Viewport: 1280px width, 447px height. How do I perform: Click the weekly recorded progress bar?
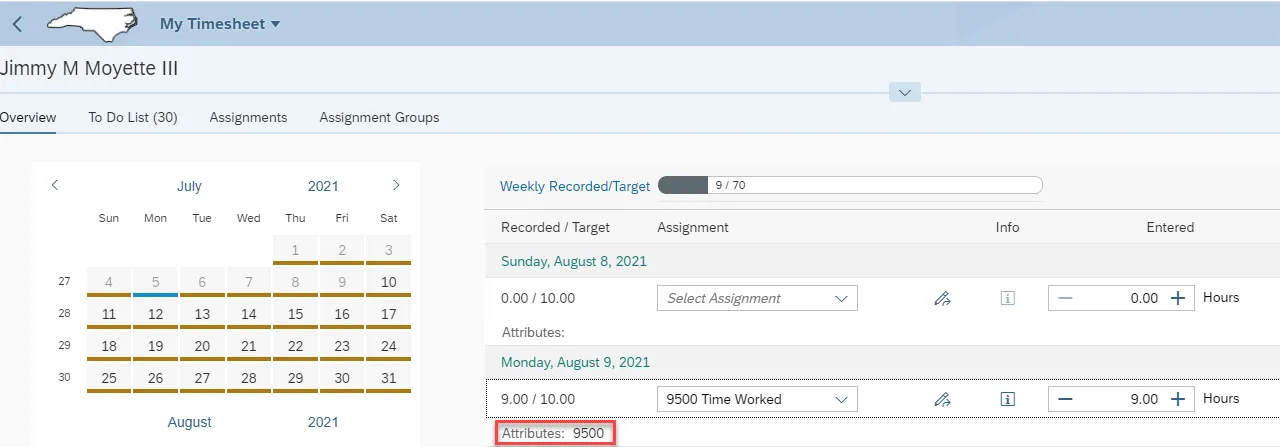click(850, 185)
